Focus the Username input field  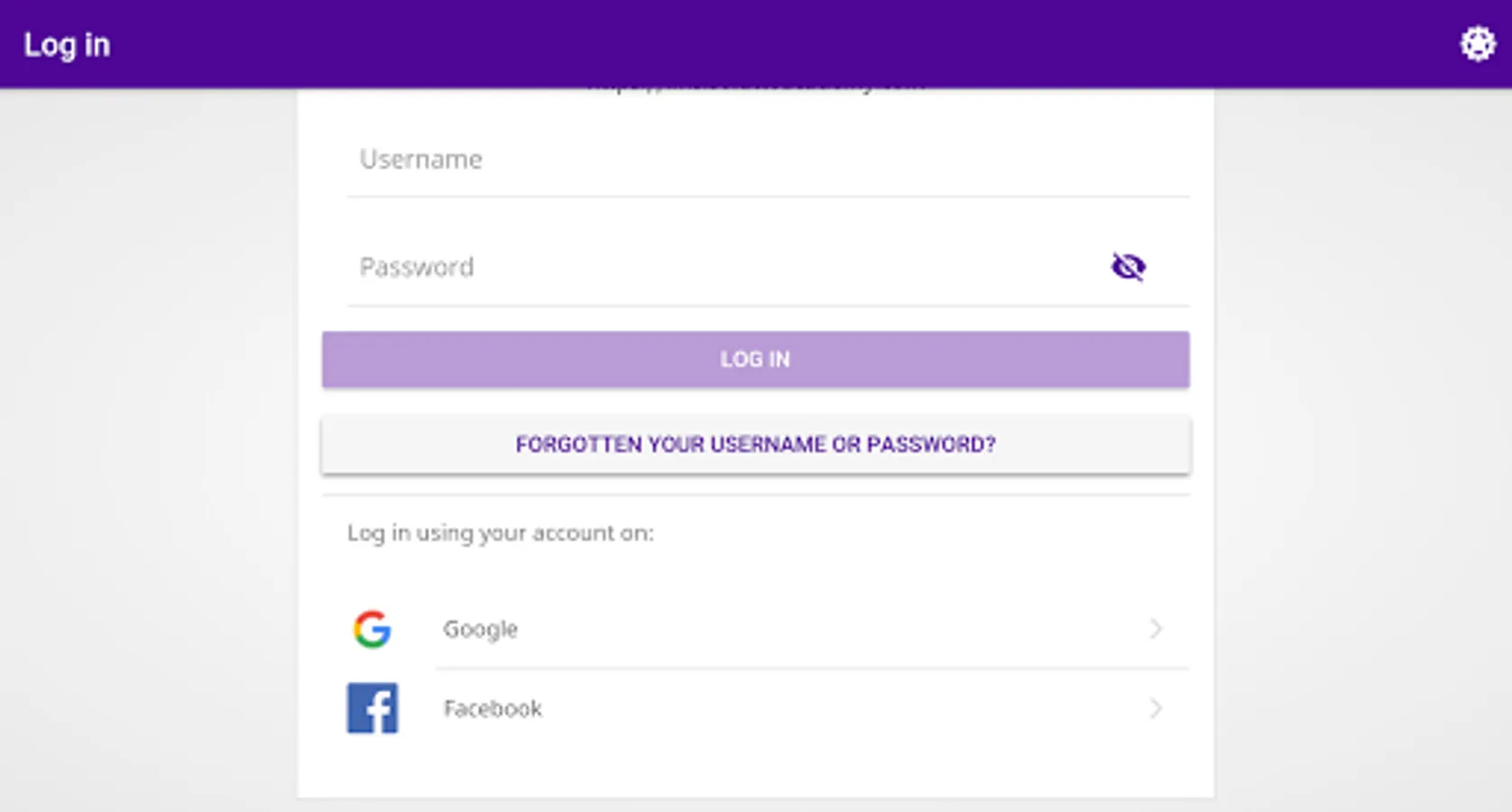coord(767,160)
